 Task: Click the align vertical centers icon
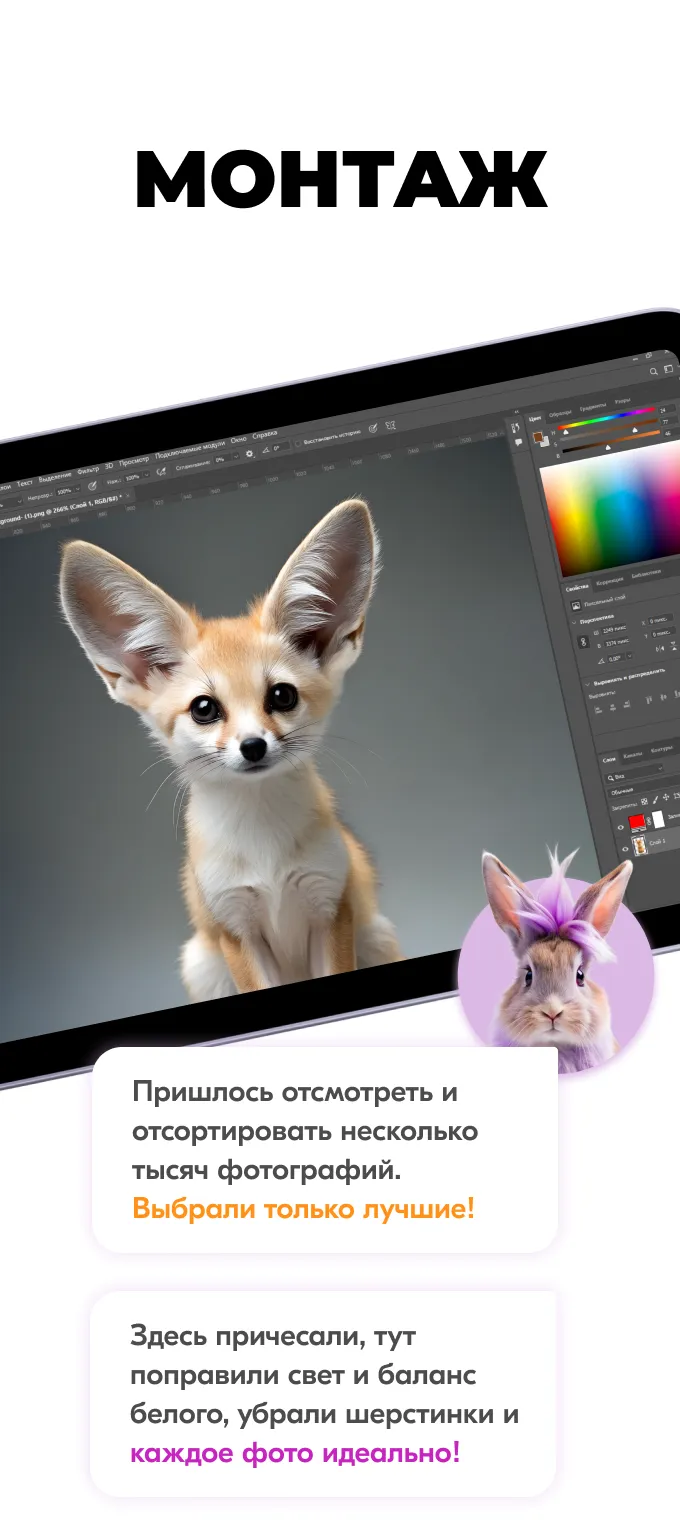click(x=663, y=696)
